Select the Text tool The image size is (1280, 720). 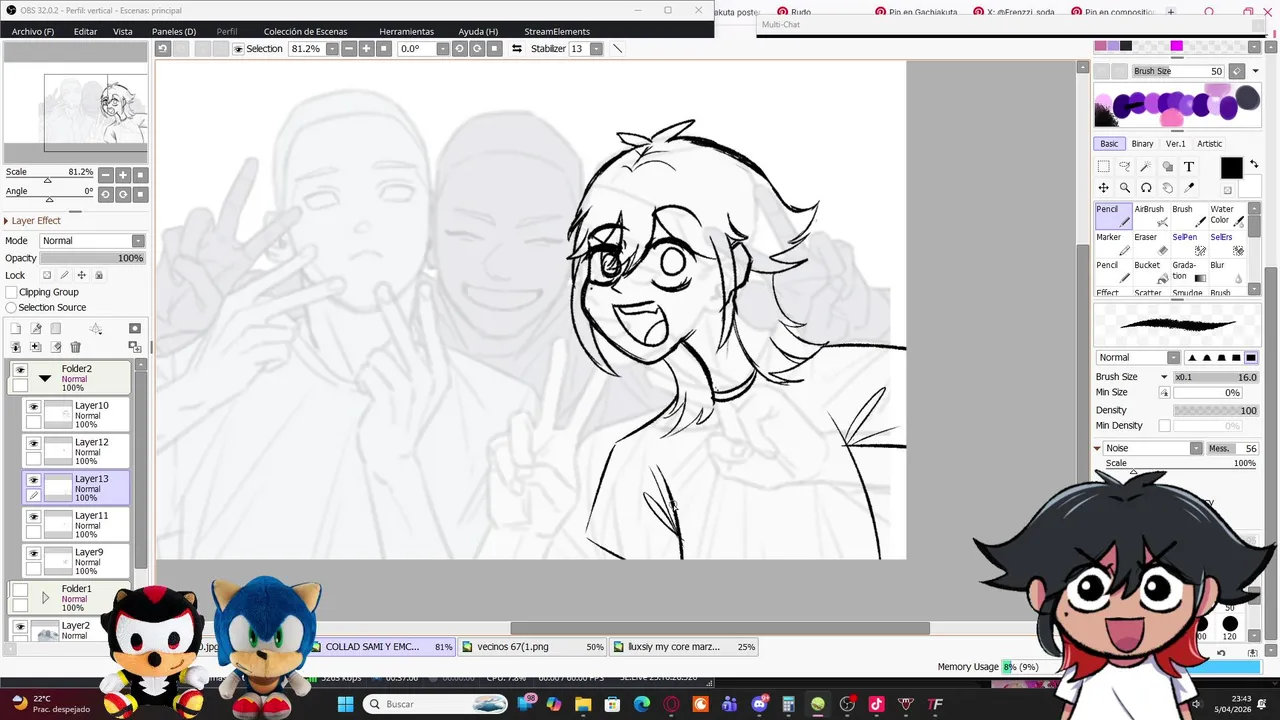1189,167
